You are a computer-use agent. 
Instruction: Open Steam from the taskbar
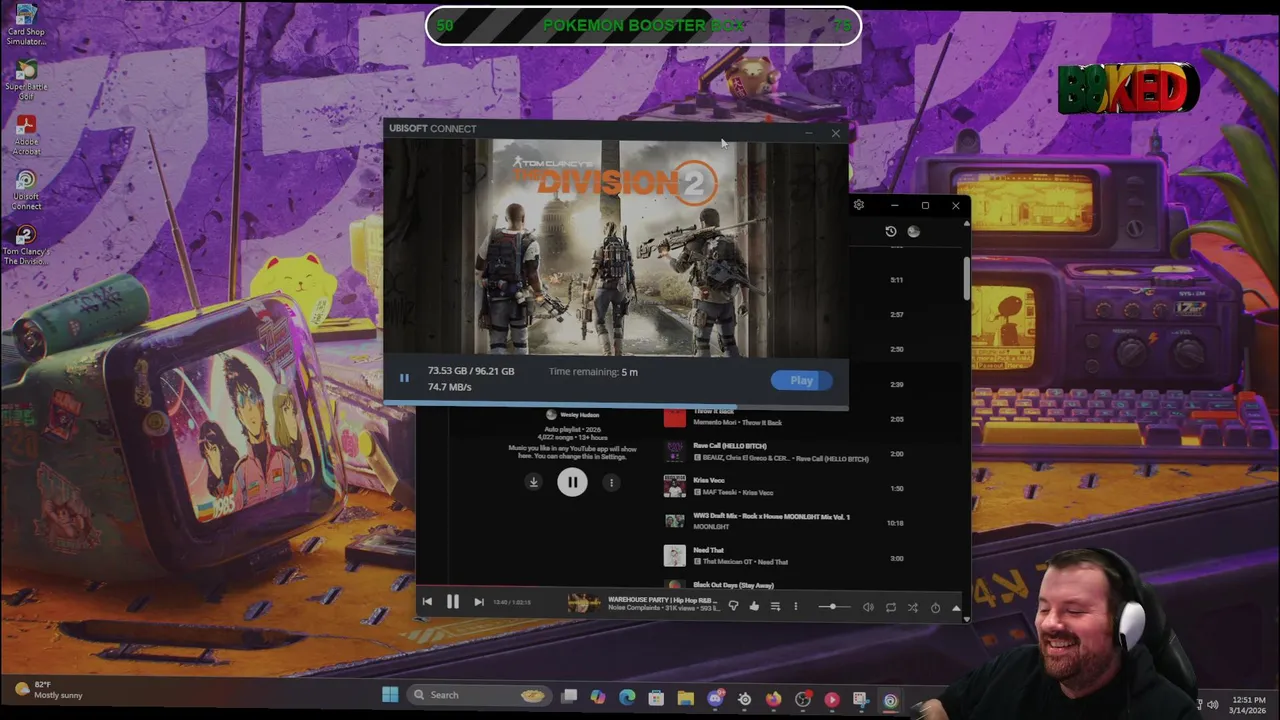[744, 699]
